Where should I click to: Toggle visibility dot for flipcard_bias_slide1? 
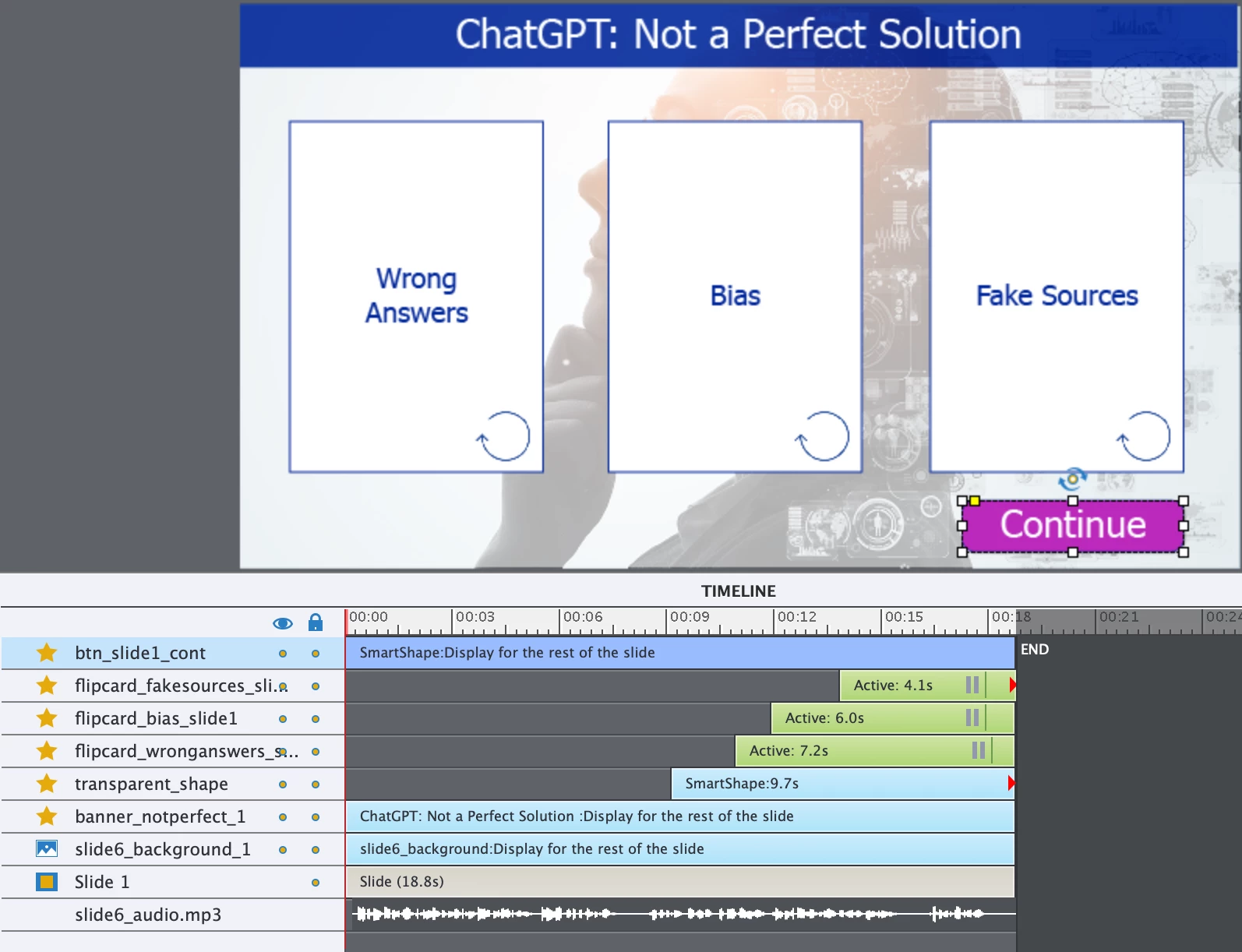pyautogui.click(x=283, y=719)
